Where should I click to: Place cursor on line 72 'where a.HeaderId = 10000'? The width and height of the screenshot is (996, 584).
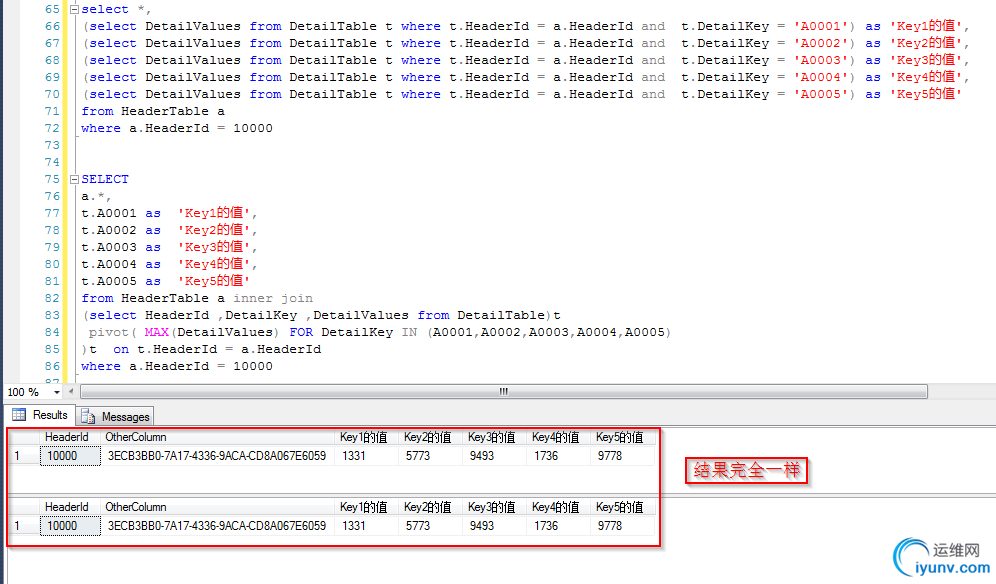tap(177, 128)
